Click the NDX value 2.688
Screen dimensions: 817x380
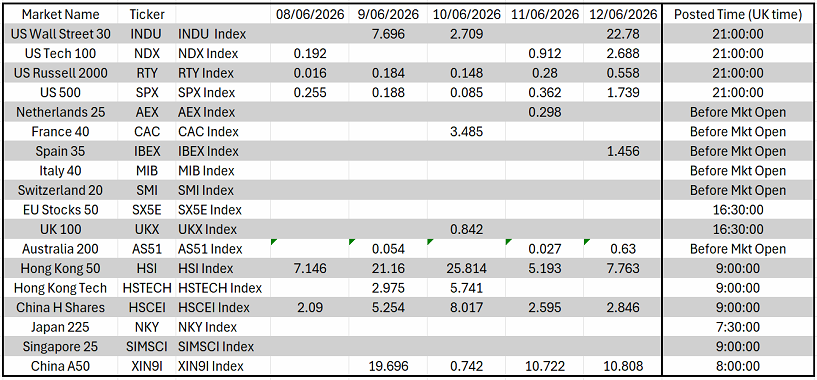622,54
